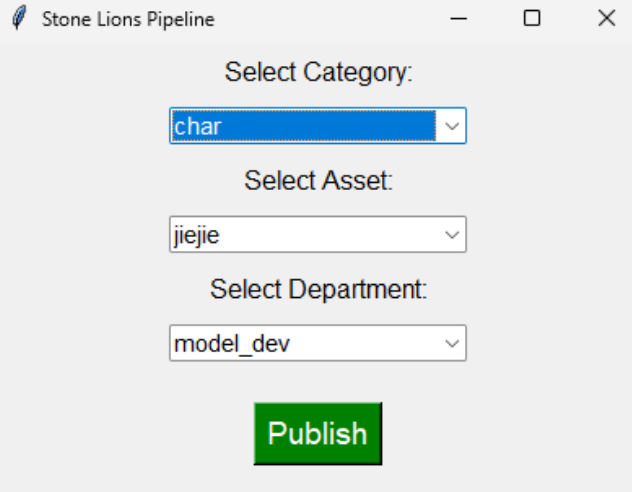Close the Stone Lions Pipeline window

click(x=606, y=19)
